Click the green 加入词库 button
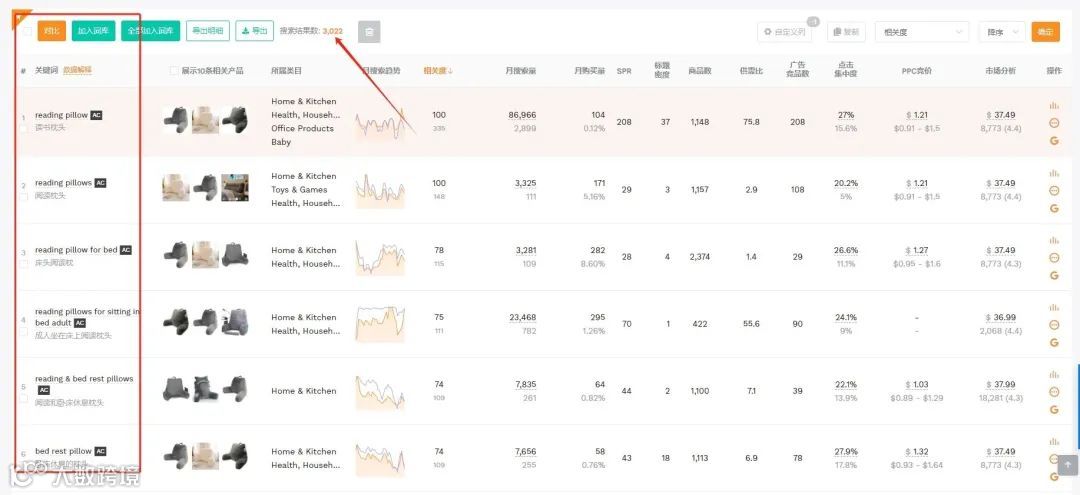 coord(93,31)
